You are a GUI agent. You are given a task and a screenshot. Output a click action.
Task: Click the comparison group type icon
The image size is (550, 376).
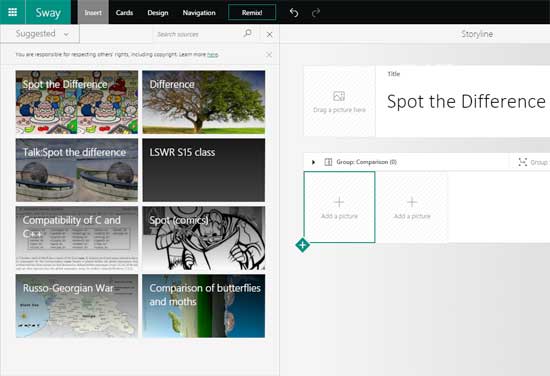328,162
